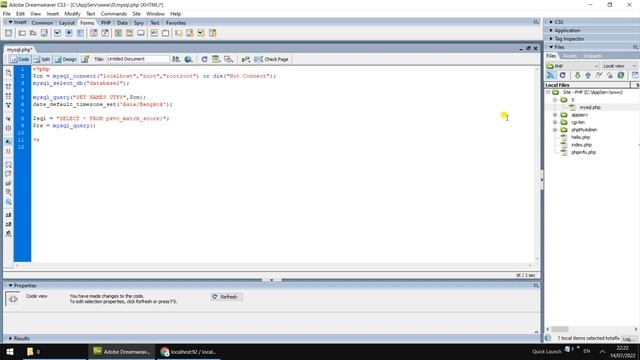The height and width of the screenshot is (360, 640).
Task: Open Visual Aids menu in document toolbar
Action: pos(229,59)
